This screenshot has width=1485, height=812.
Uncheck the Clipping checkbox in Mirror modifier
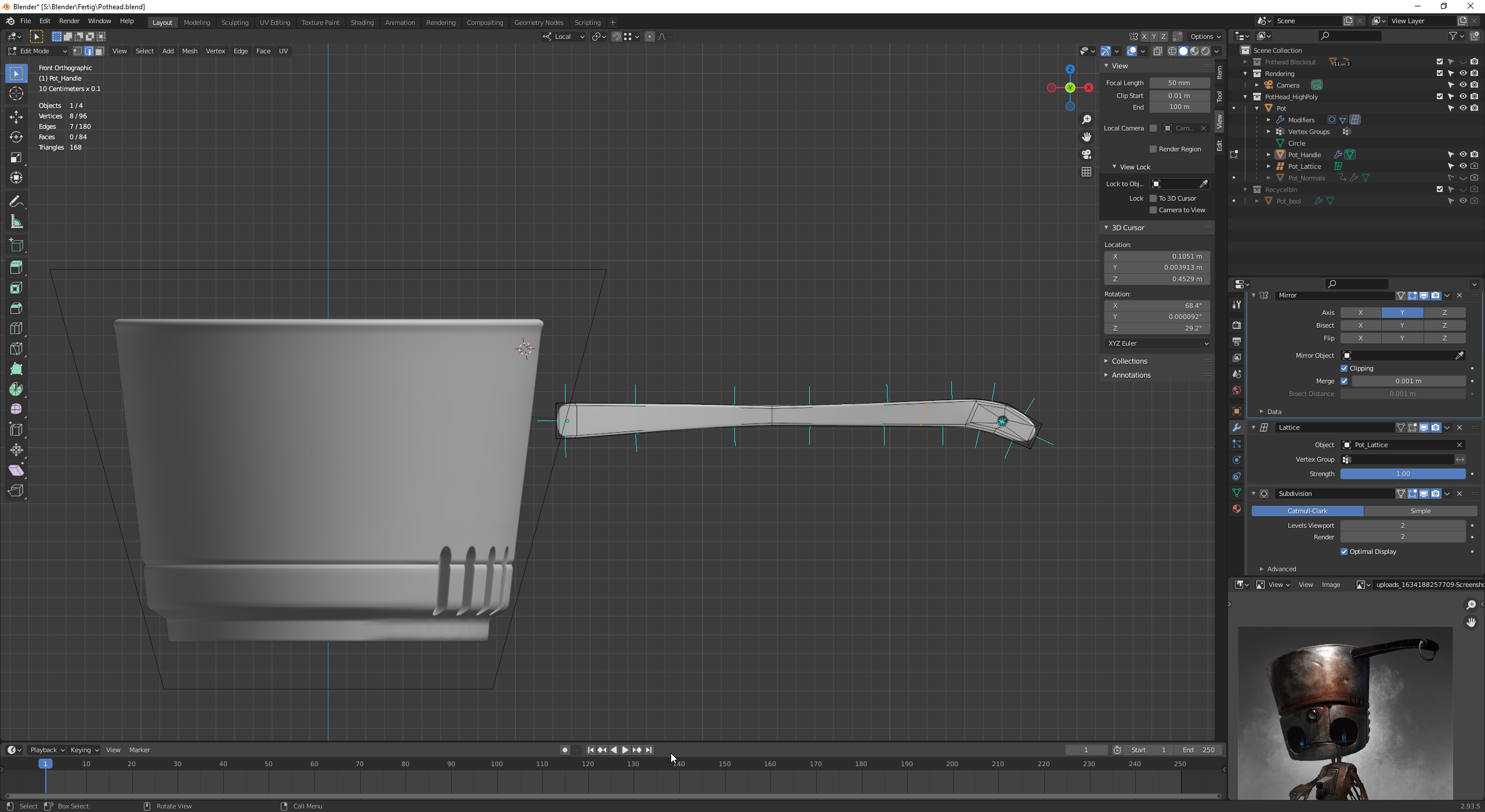point(1344,368)
